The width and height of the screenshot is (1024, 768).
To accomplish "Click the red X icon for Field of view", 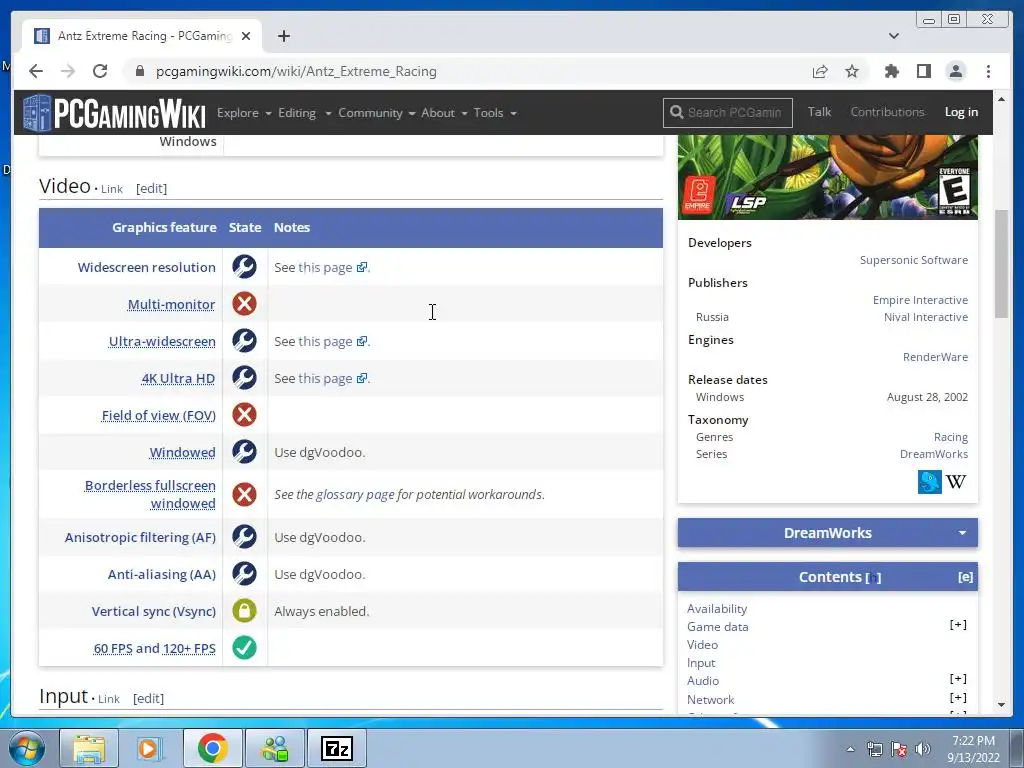I will click(x=244, y=415).
